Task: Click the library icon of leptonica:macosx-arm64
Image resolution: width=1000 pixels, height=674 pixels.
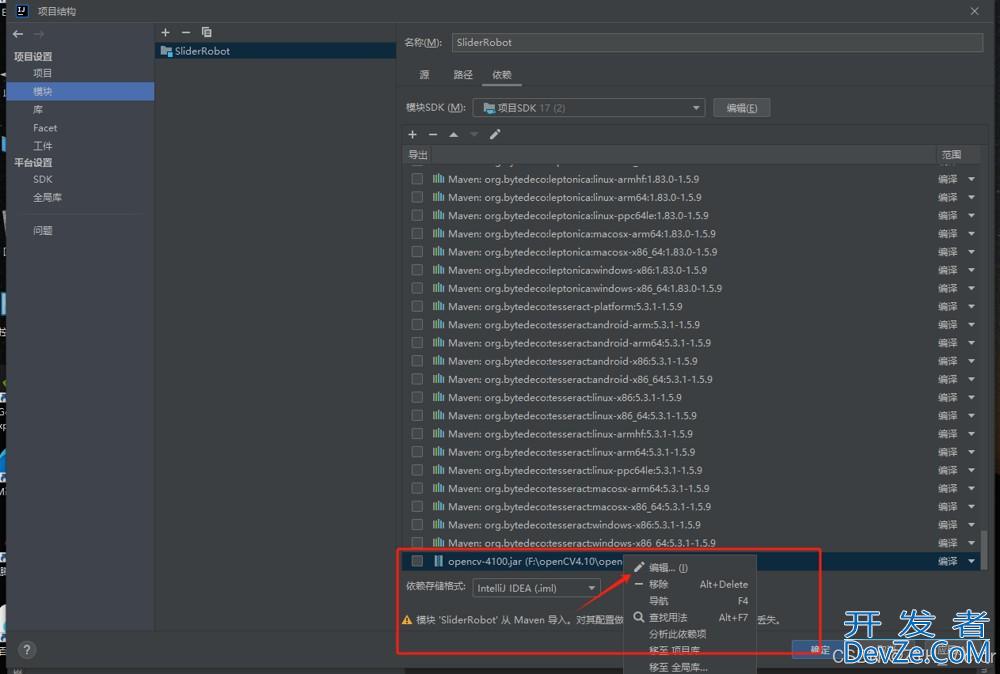Action: 438,233
